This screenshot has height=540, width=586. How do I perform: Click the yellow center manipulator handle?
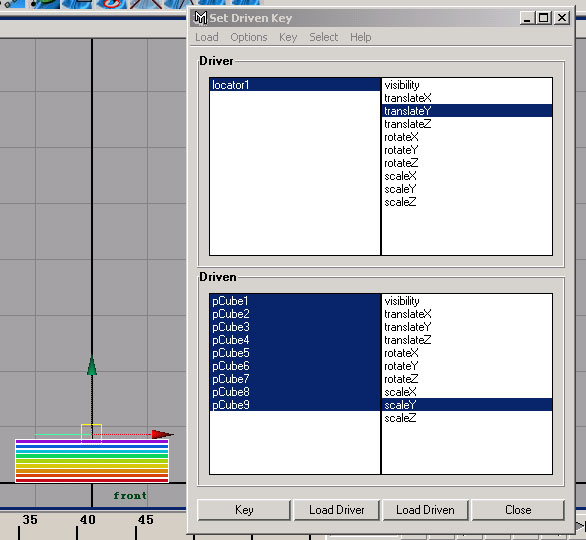coord(92,434)
